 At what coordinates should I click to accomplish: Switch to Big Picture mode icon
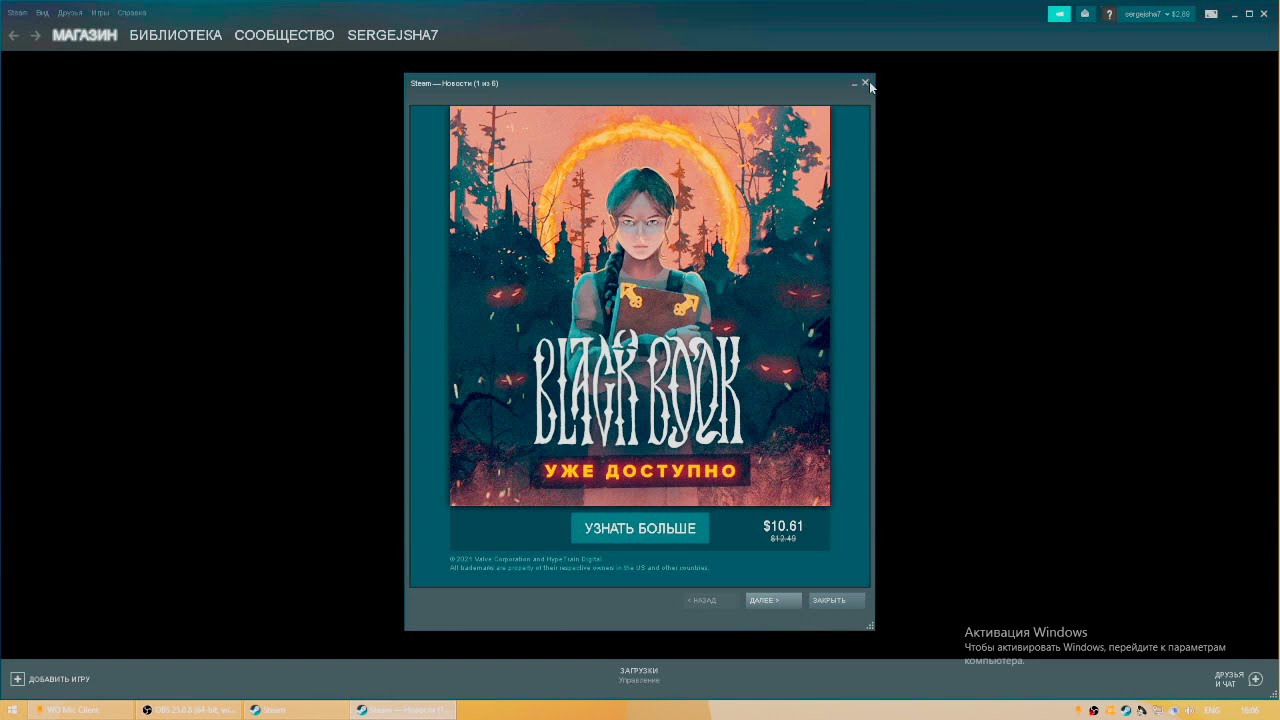coord(1211,14)
